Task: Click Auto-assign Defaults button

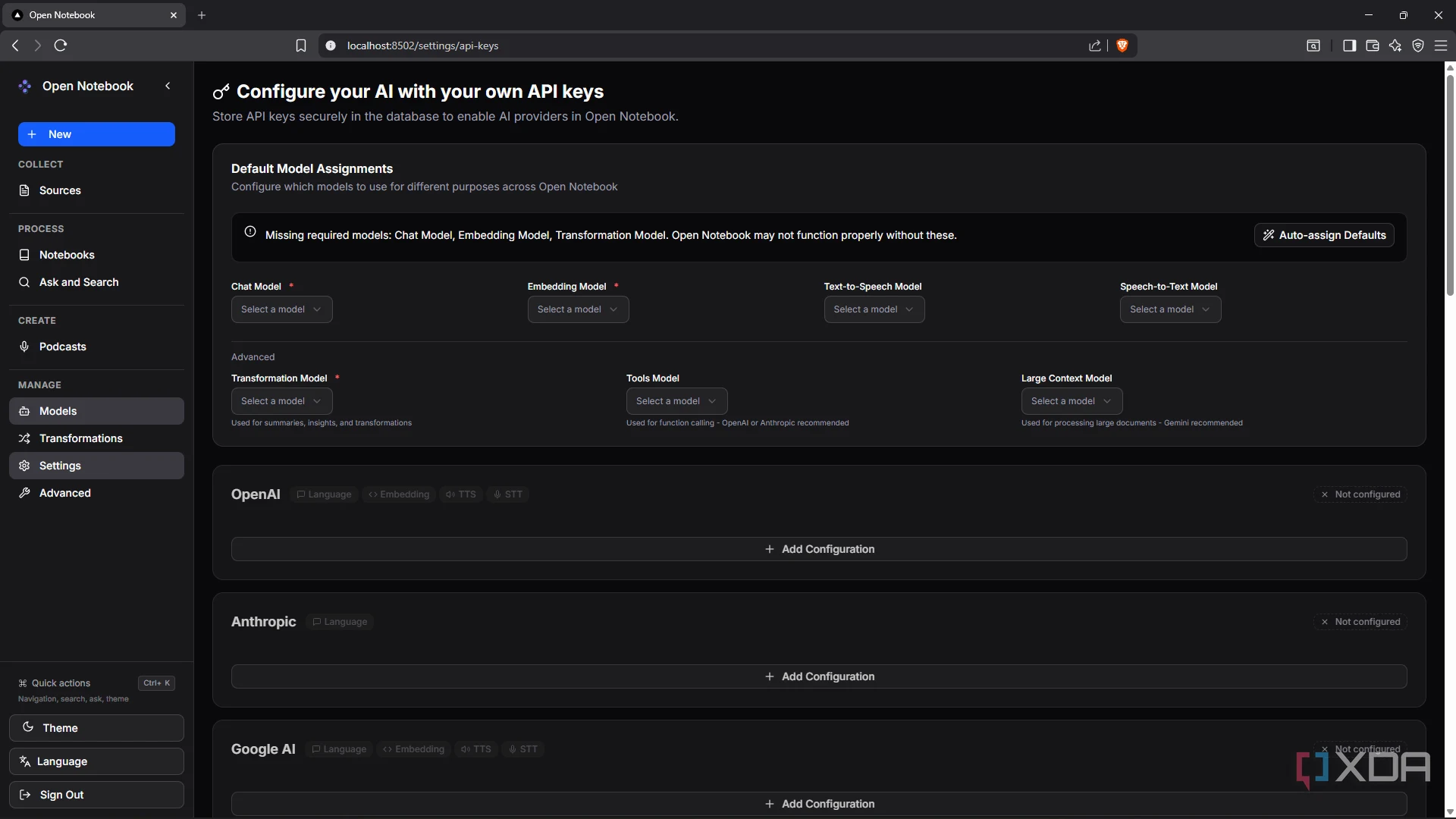Action: pos(1324,235)
